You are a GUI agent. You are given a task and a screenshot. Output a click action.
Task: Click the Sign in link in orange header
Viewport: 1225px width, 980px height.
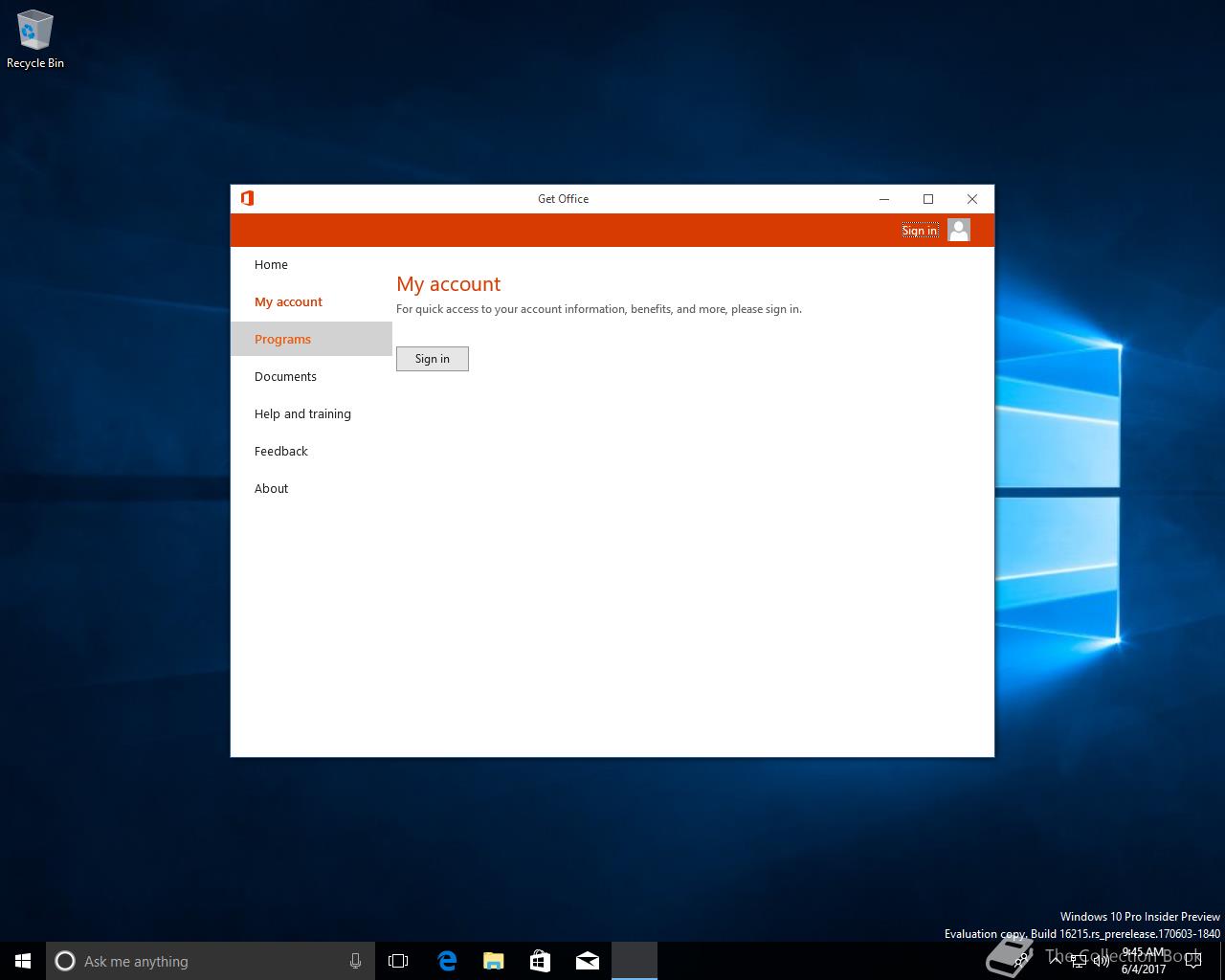[920, 230]
